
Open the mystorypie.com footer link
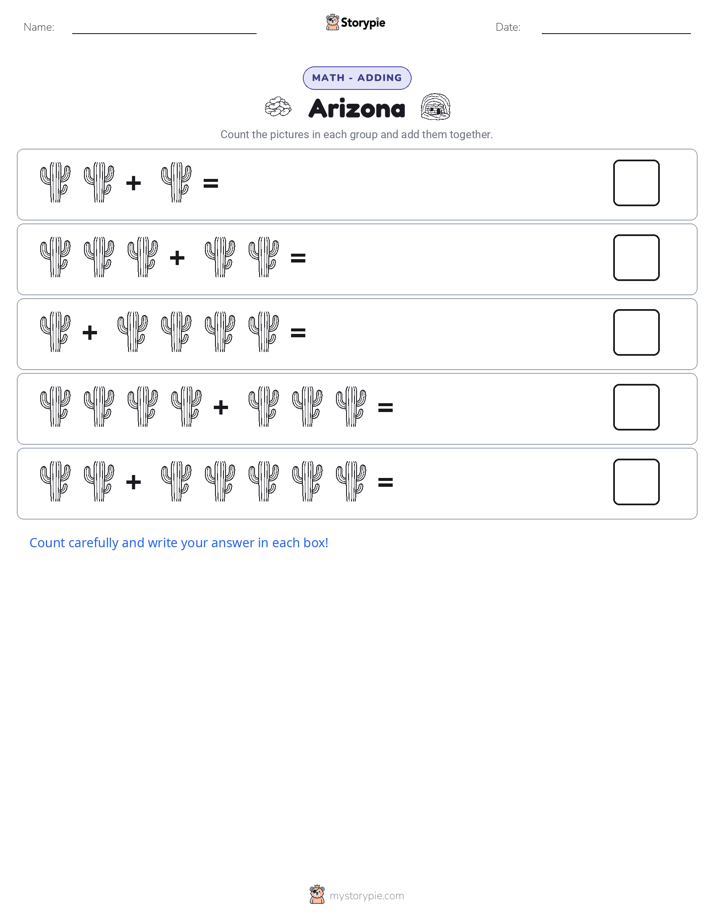[366, 896]
